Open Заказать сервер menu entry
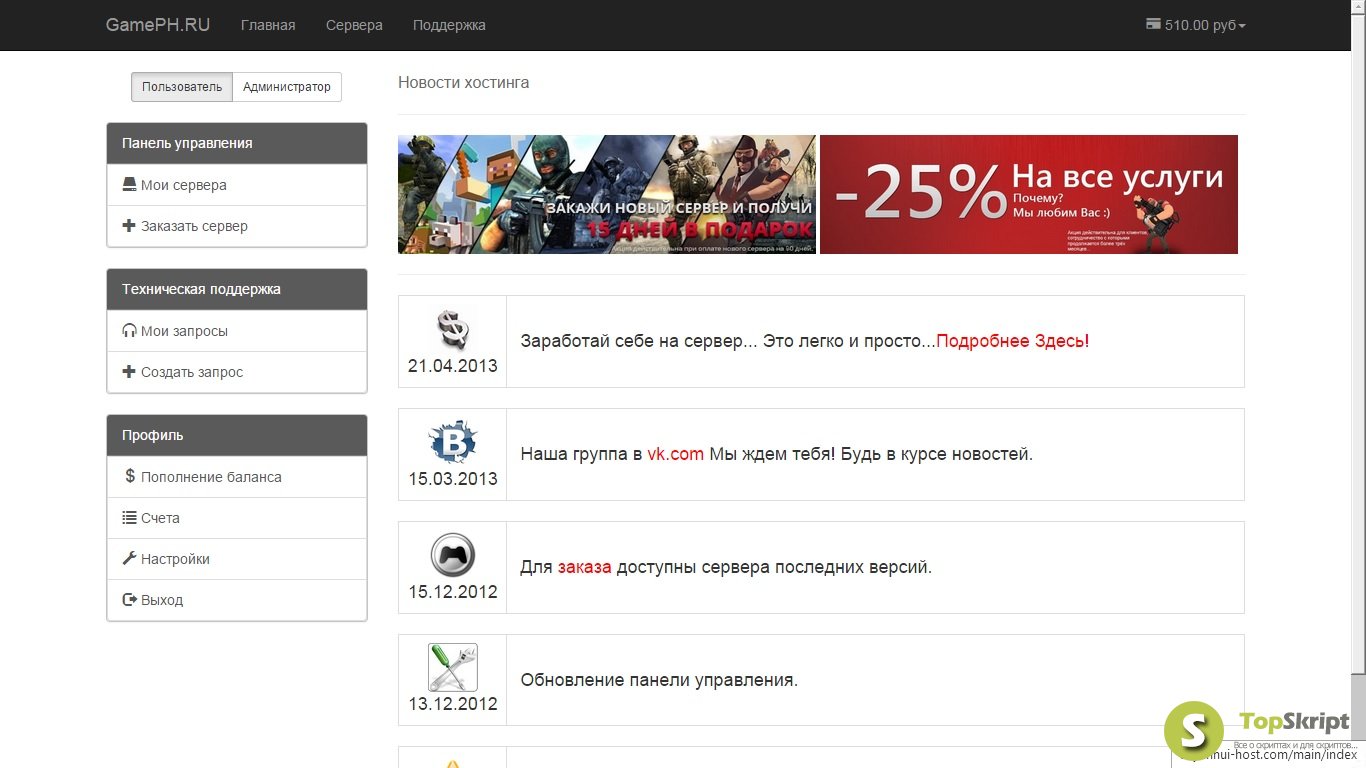The width and height of the screenshot is (1366, 768). click(237, 226)
